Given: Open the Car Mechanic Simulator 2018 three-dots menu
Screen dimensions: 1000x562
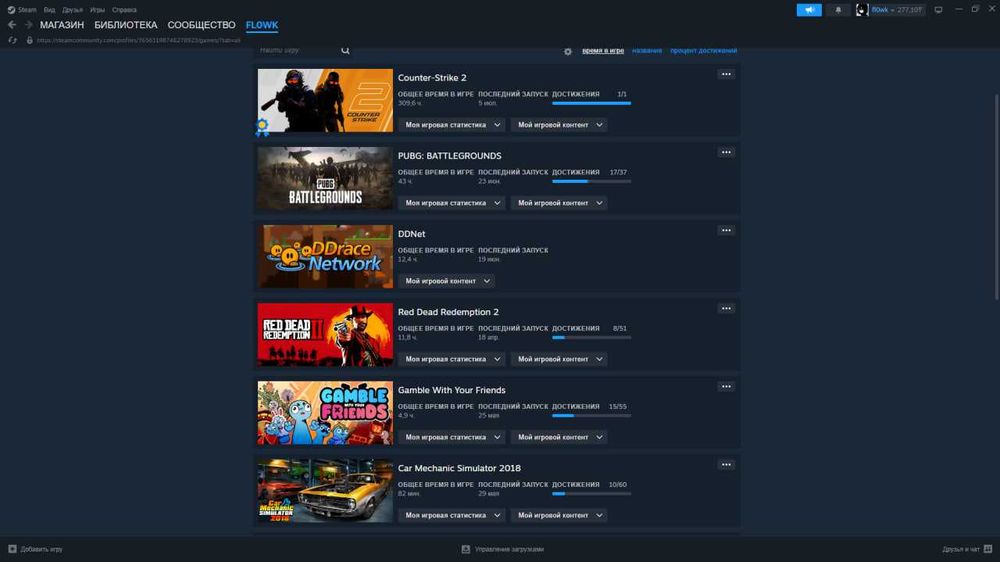Looking at the screenshot, I should (x=726, y=464).
